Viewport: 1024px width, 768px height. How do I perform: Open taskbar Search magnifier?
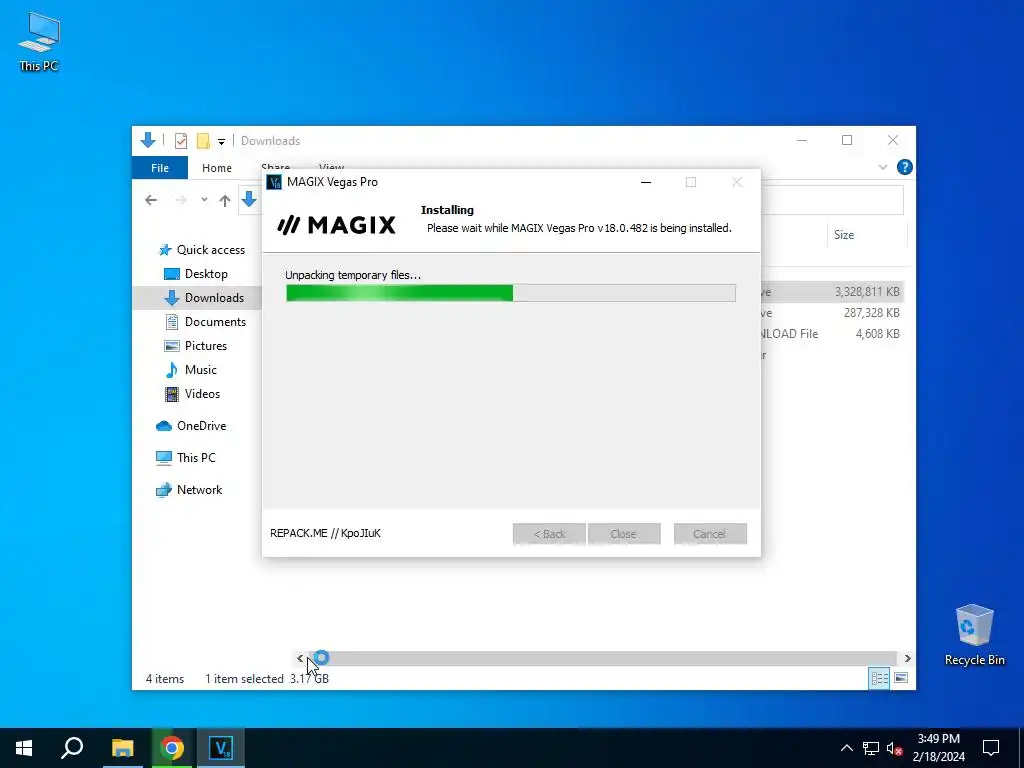tap(72, 748)
